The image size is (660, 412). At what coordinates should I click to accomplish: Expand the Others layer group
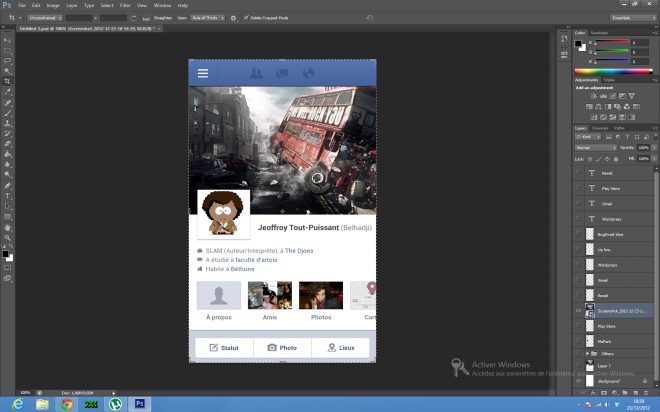click(588, 354)
